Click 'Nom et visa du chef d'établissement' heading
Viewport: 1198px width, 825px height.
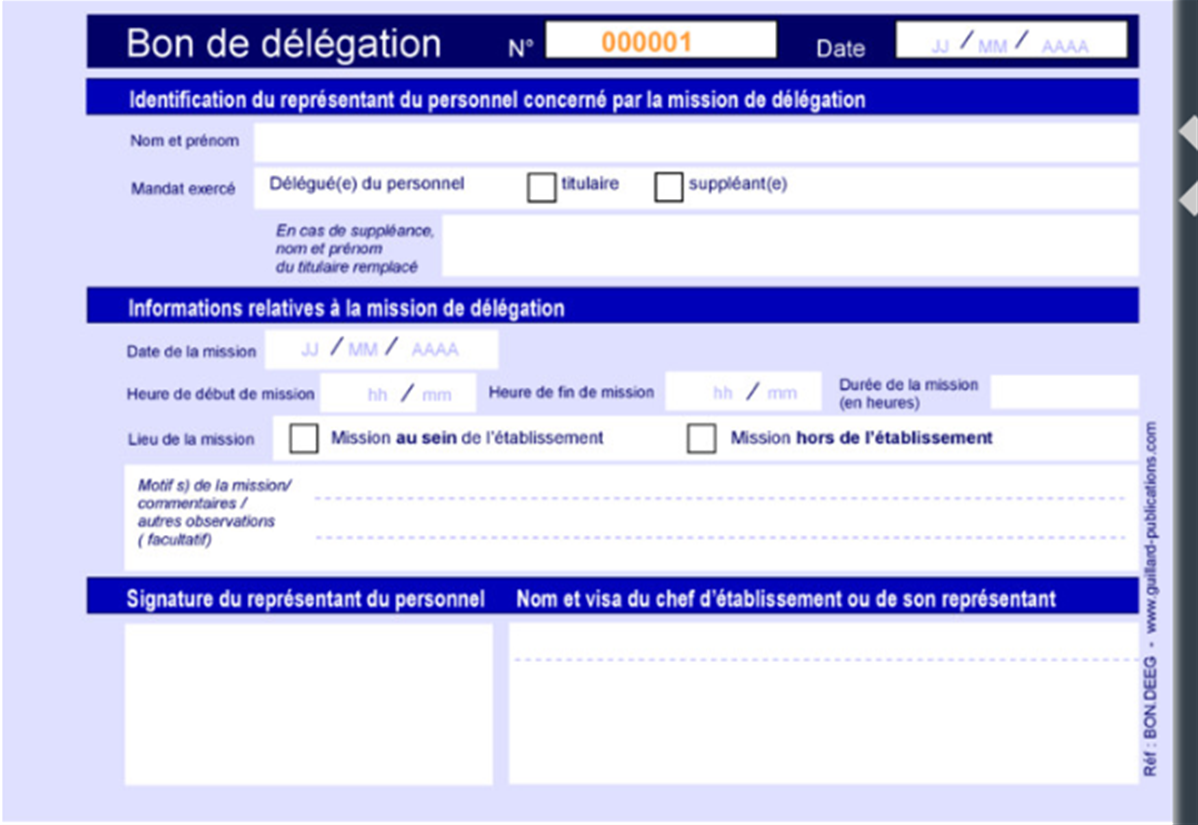[786, 599]
